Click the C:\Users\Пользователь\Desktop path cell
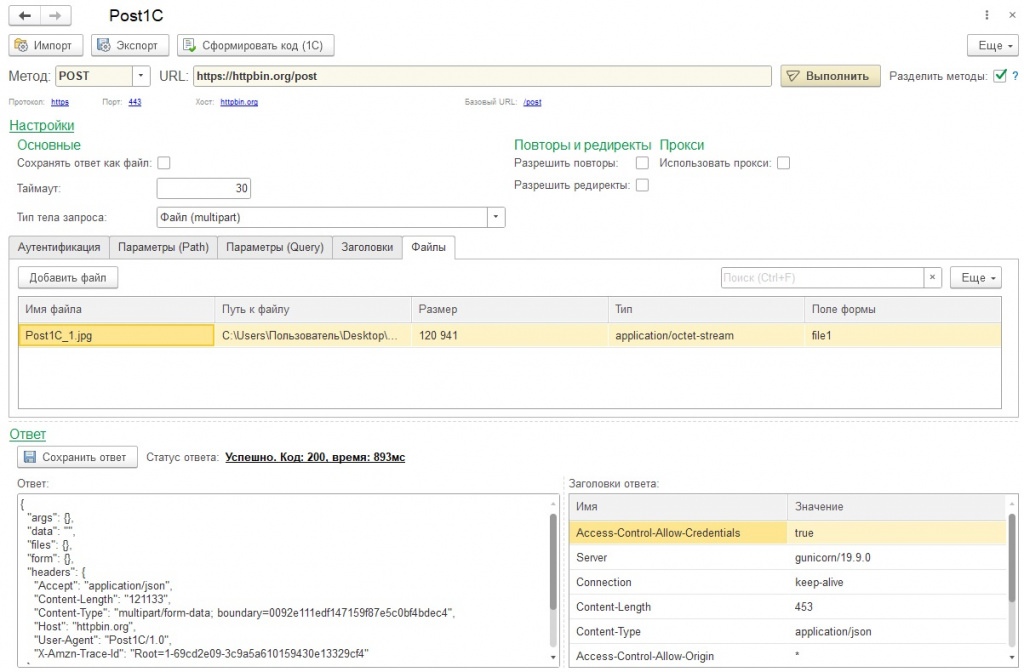The width and height of the screenshot is (1024, 672). [313, 336]
